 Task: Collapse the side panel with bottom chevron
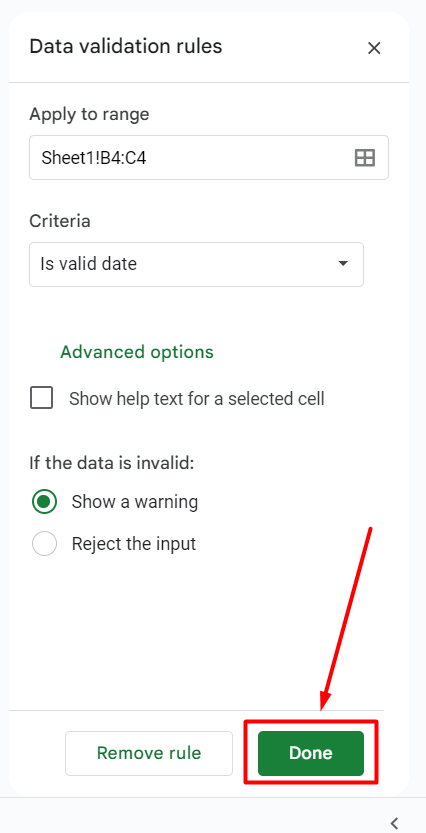[394, 823]
